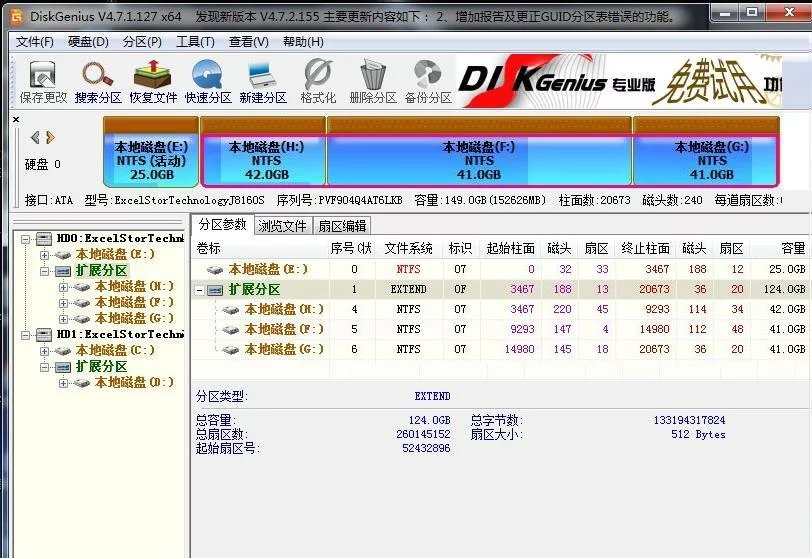The height and width of the screenshot is (559, 812).
Task: Switch to the 浏览文件 tab
Action: [x=283, y=226]
